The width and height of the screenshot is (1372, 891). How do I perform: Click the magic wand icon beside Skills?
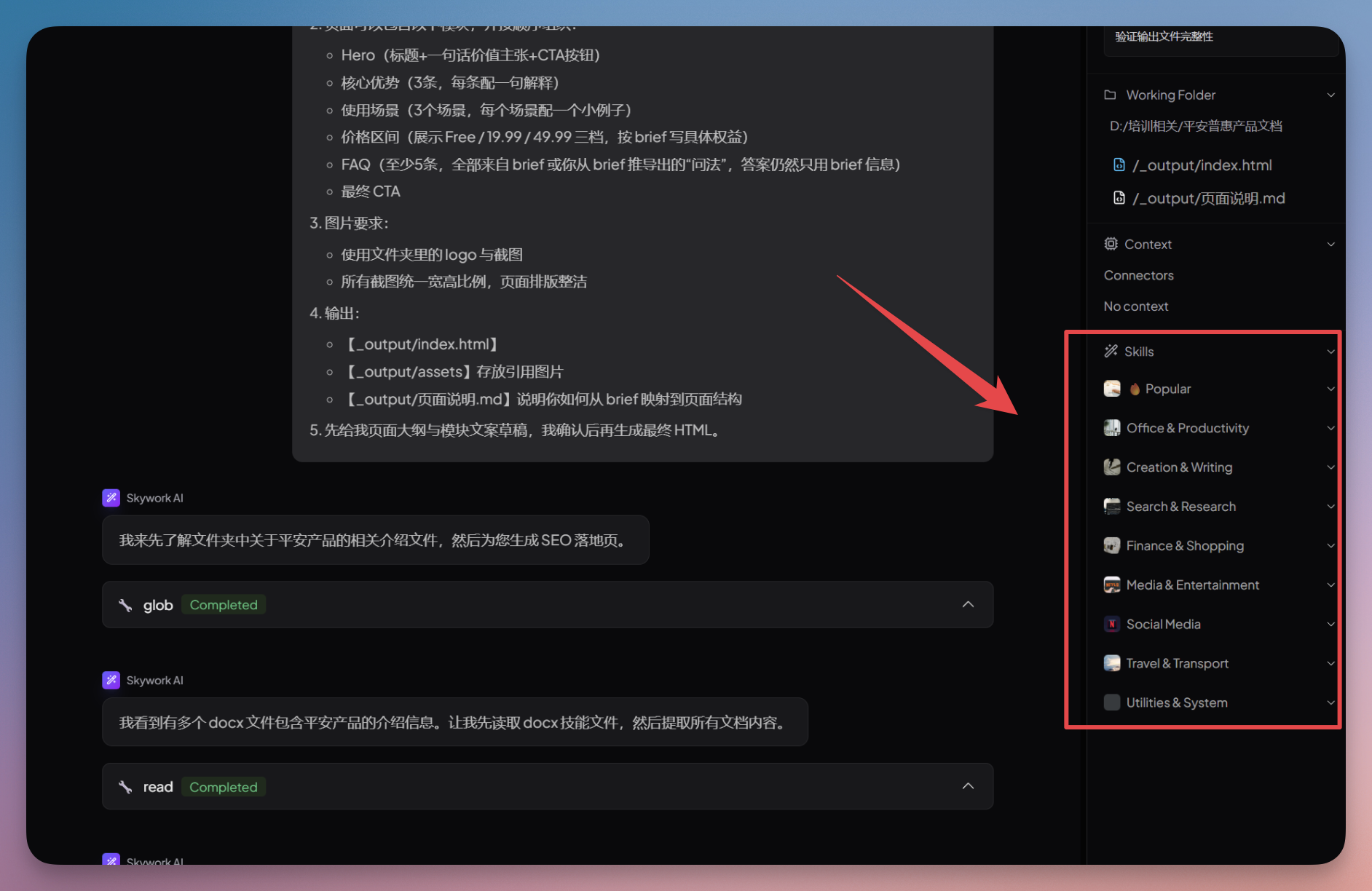[x=1111, y=351]
